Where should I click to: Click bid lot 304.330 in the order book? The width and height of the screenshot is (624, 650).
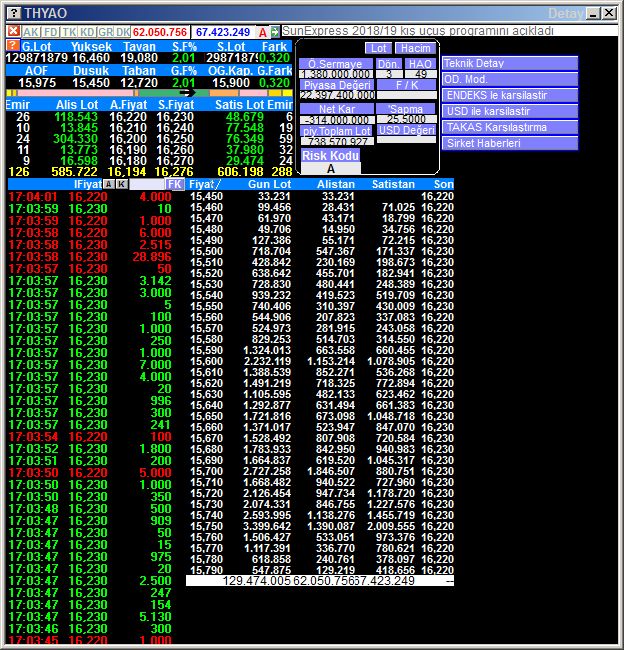click(x=75, y=139)
